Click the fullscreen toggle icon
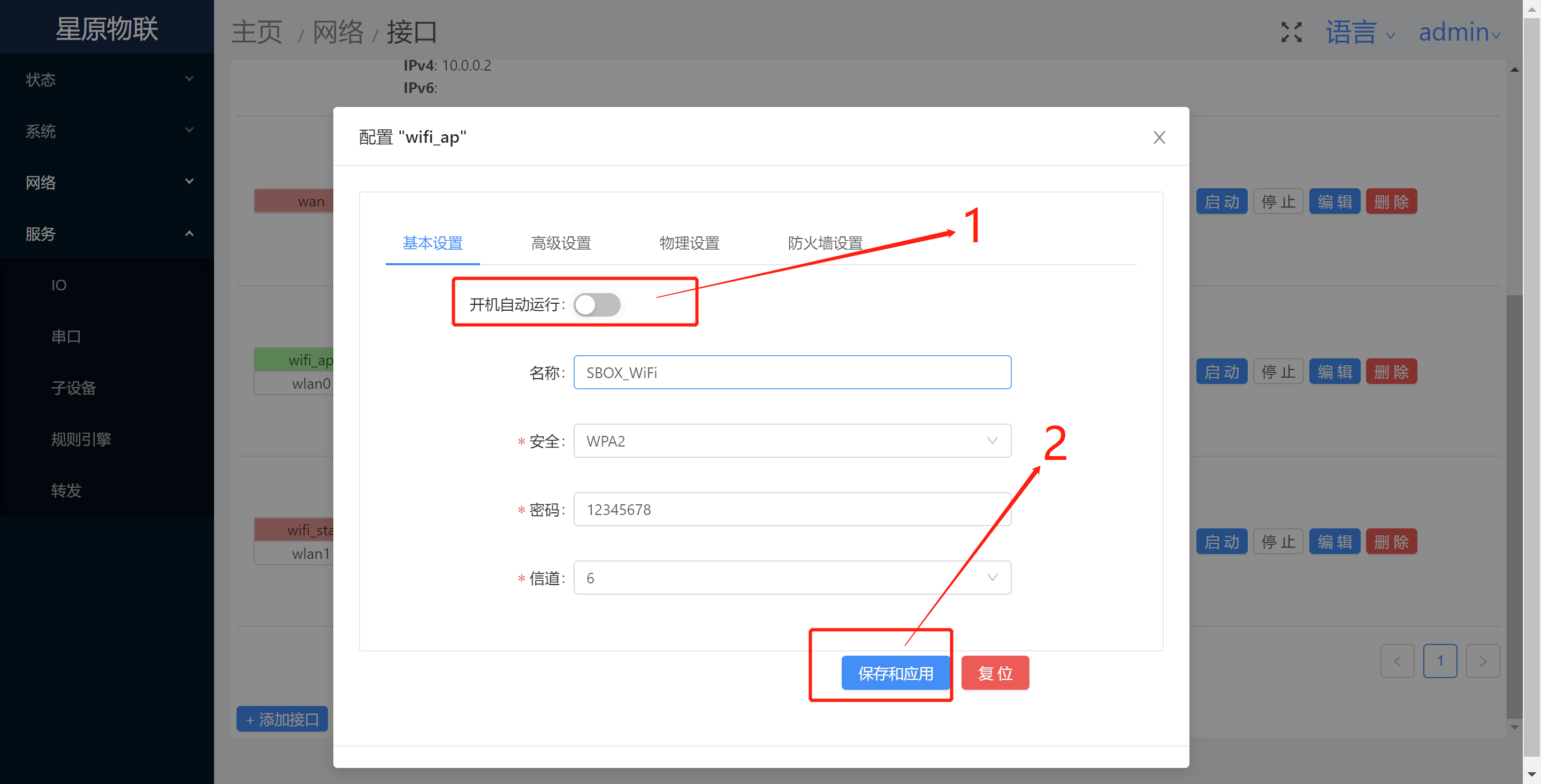Viewport: 1541px width, 784px height. click(x=1291, y=32)
